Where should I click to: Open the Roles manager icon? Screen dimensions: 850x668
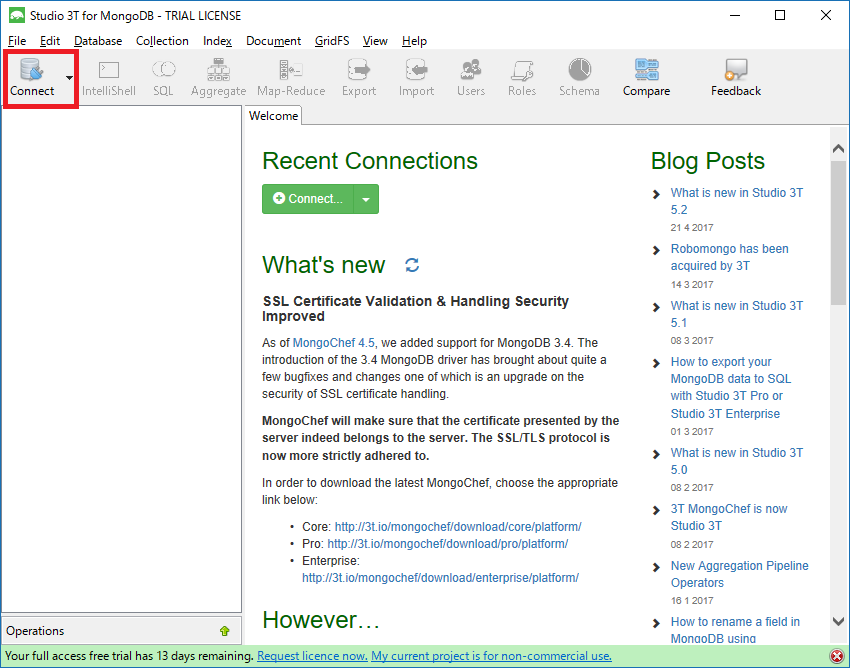click(x=521, y=78)
